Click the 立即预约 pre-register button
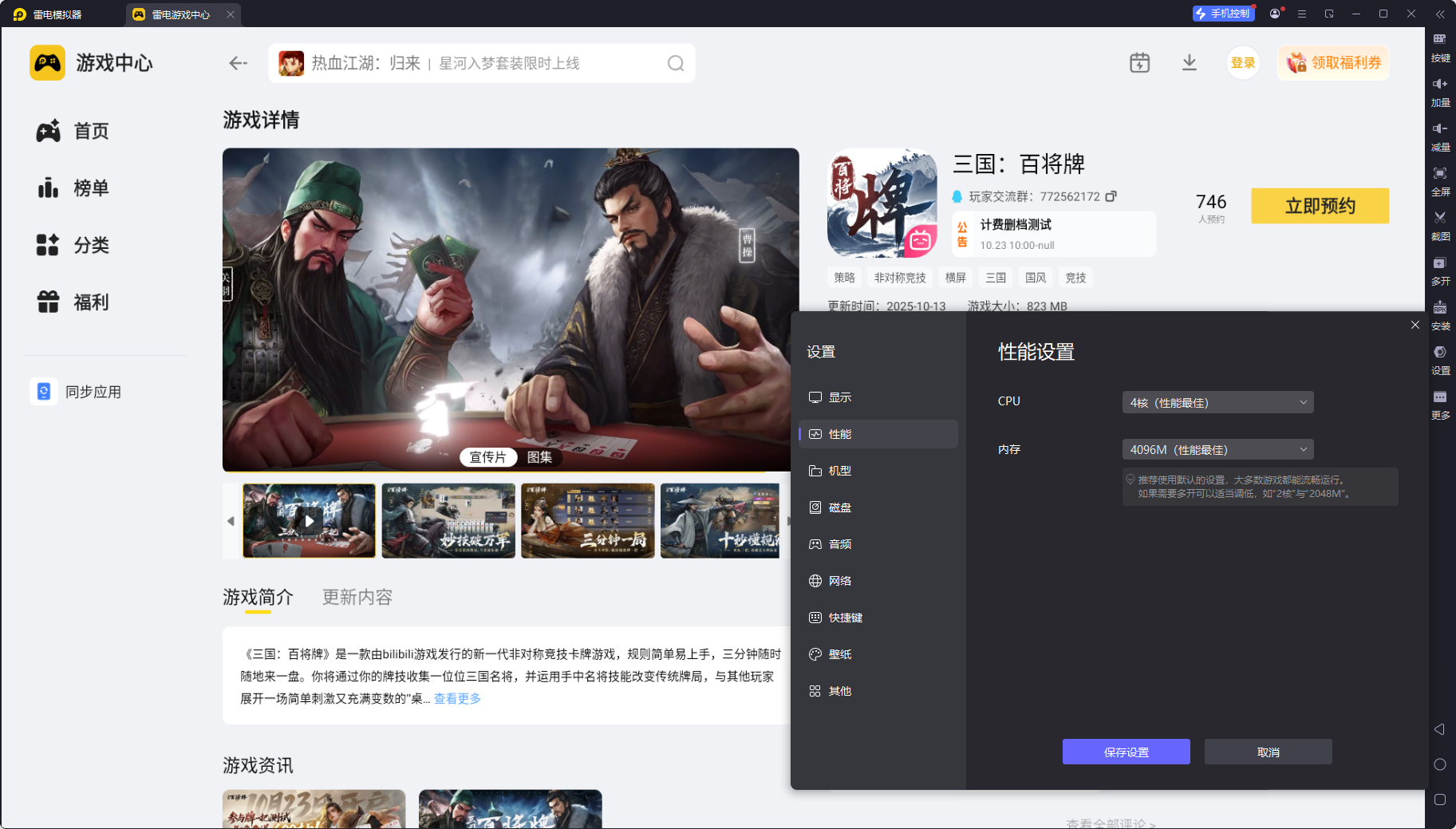This screenshot has height=829, width=1456. tap(1320, 206)
